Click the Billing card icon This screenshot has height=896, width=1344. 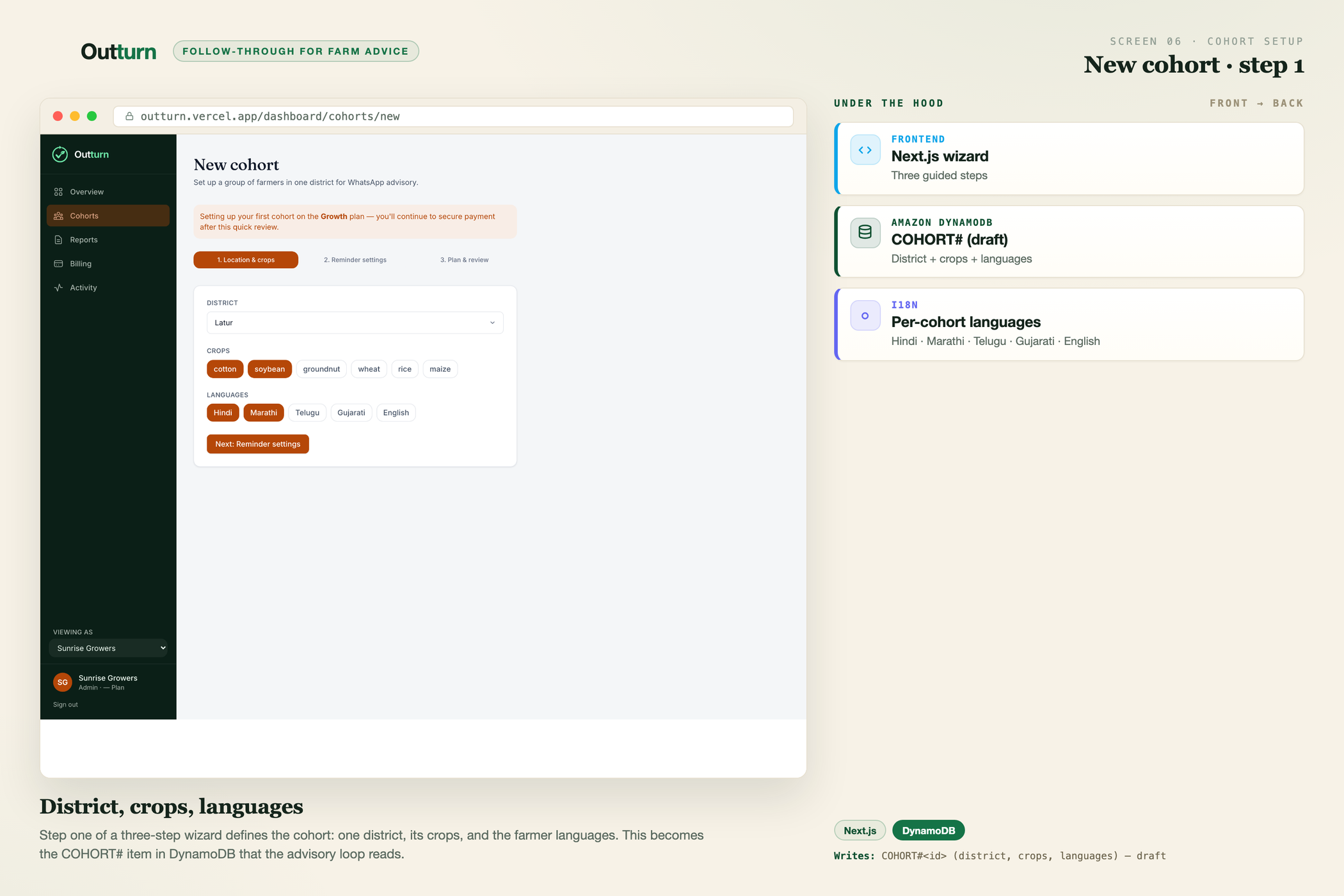coord(58,264)
